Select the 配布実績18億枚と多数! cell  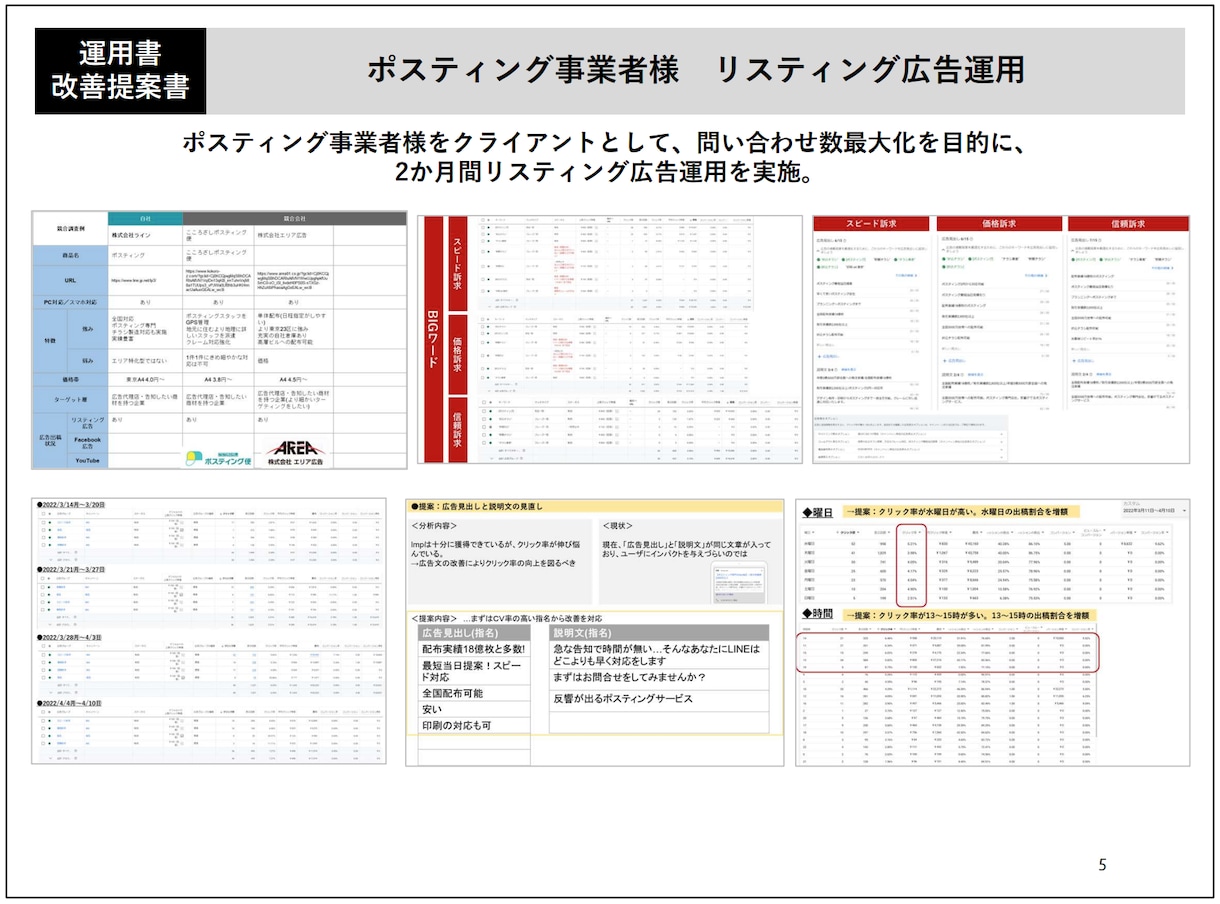click(x=474, y=649)
